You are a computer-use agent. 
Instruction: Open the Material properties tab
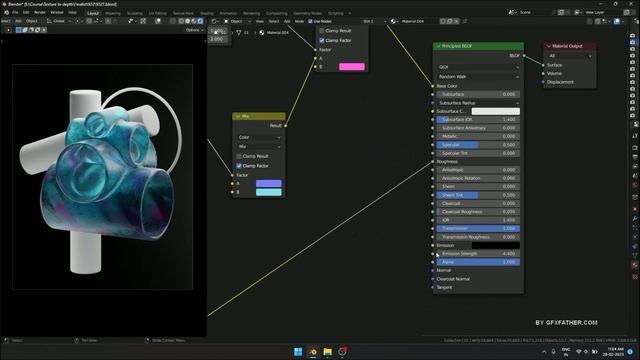click(635, 265)
